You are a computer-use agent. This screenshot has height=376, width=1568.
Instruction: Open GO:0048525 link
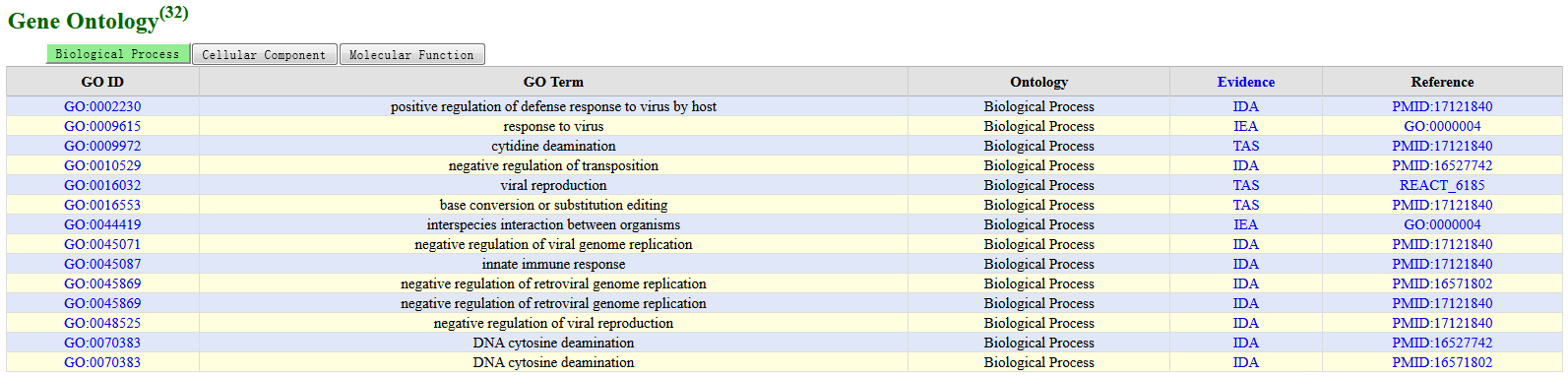click(x=102, y=323)
